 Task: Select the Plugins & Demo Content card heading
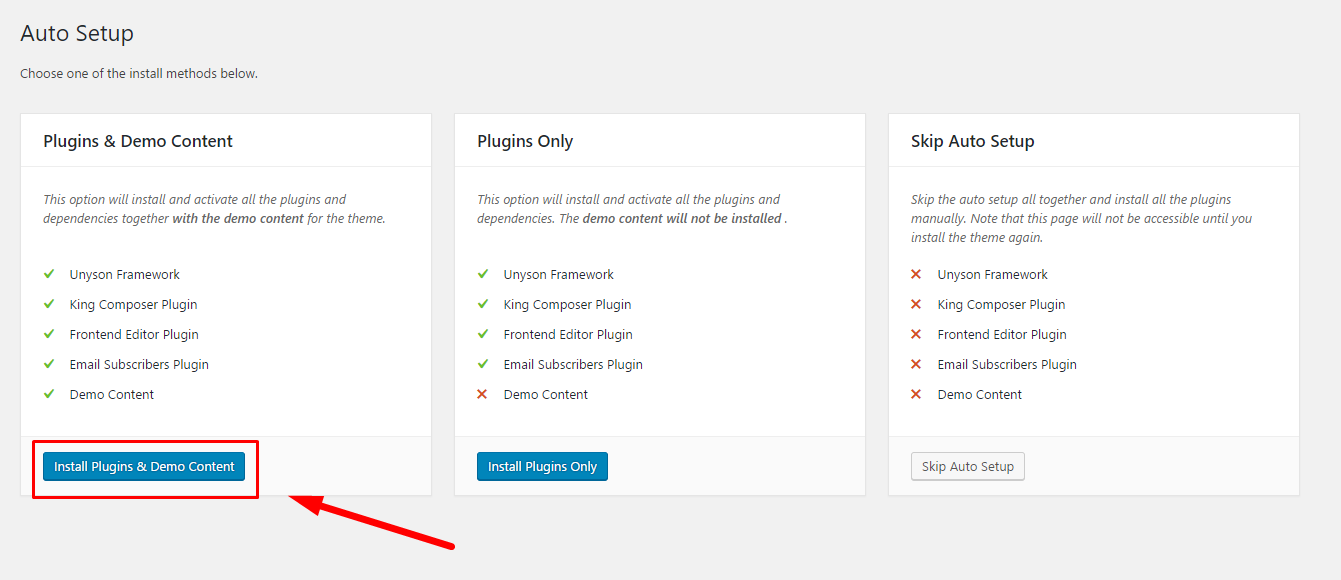[x=138, y=141]
